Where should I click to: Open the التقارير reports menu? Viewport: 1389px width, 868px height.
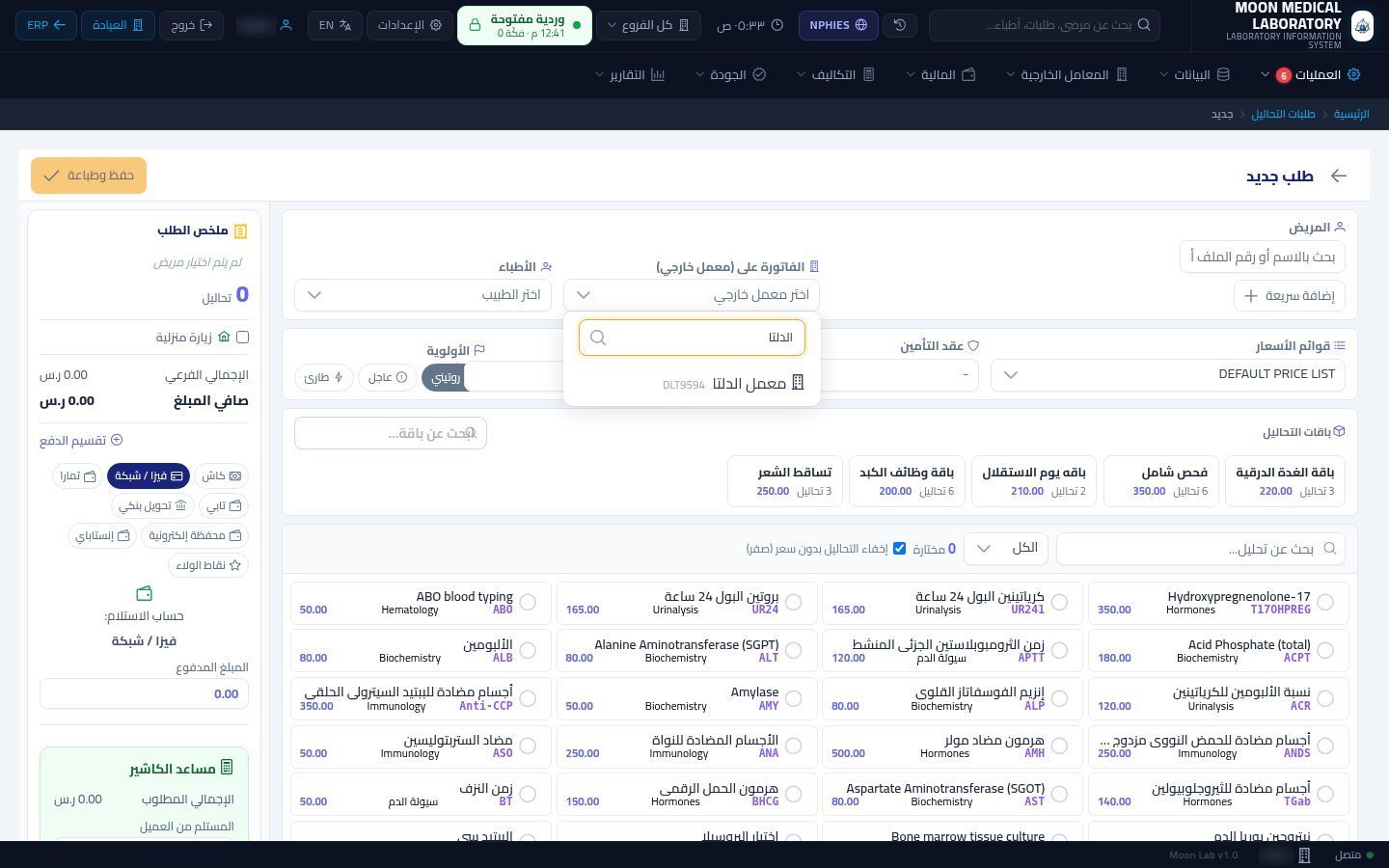[630, 74]
